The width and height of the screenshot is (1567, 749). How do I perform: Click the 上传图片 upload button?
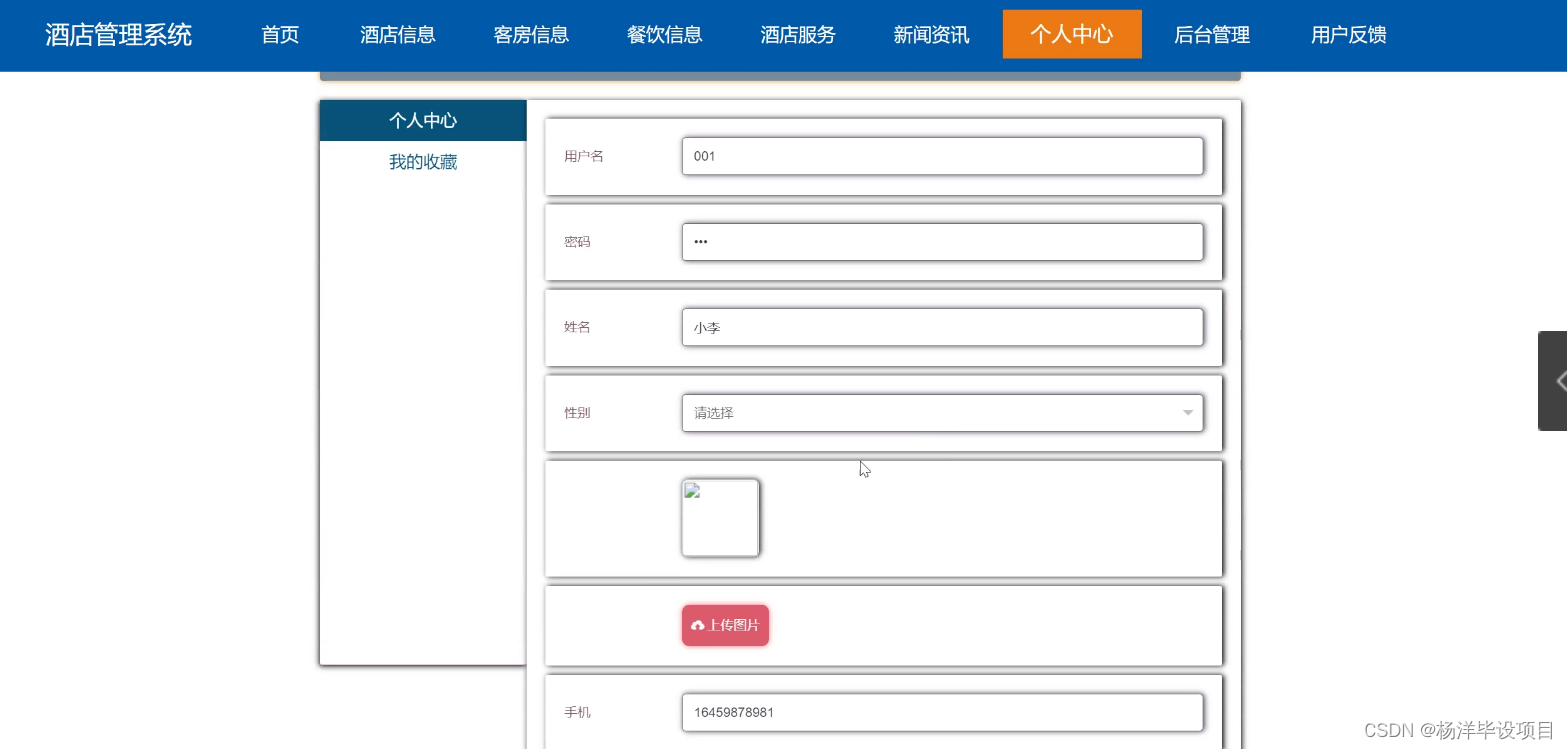(x=725, y=625)
